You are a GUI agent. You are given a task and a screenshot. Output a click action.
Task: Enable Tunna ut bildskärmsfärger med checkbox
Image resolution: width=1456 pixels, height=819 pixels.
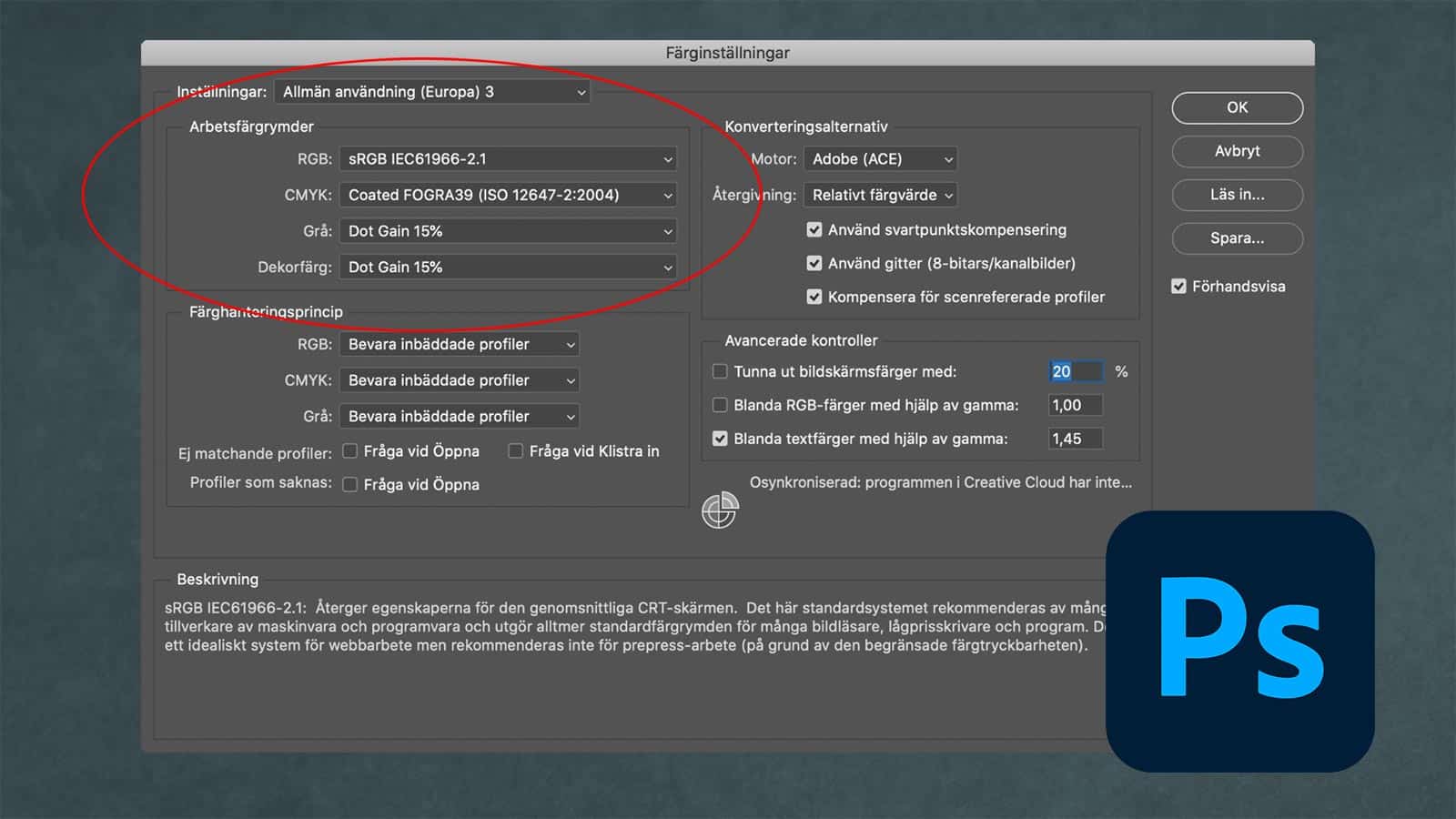pyautogui.click(x=720, y=371)
